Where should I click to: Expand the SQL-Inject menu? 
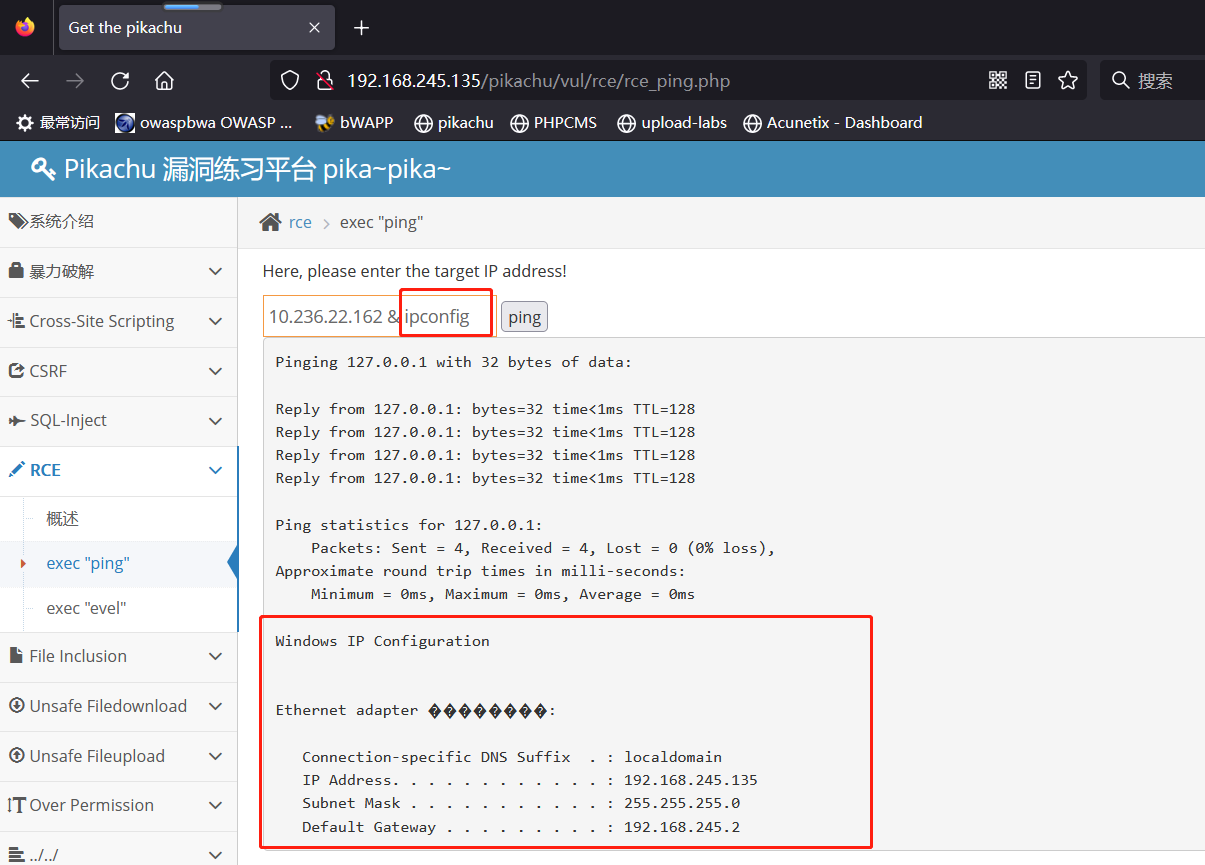pyautogui.click(x=119, y=421)
